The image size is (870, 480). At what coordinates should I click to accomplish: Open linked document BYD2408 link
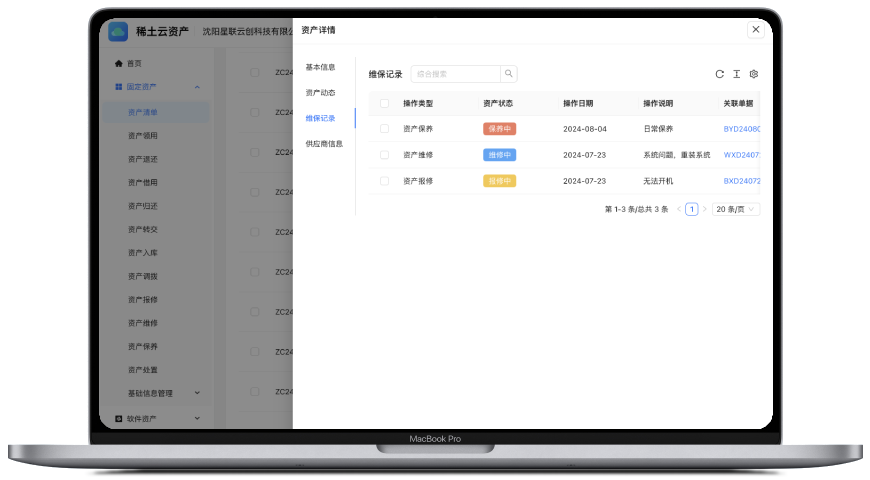[x=742, y=129]
